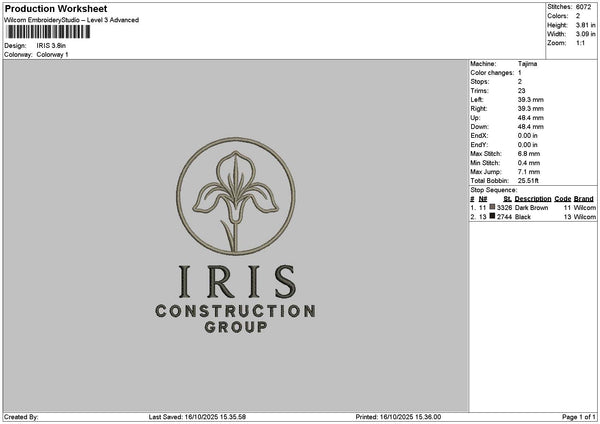Click 'Last Saved: 16/10/2025 15.35.58' footer
This screenshot has width=600, height=424.
[197, 417]
